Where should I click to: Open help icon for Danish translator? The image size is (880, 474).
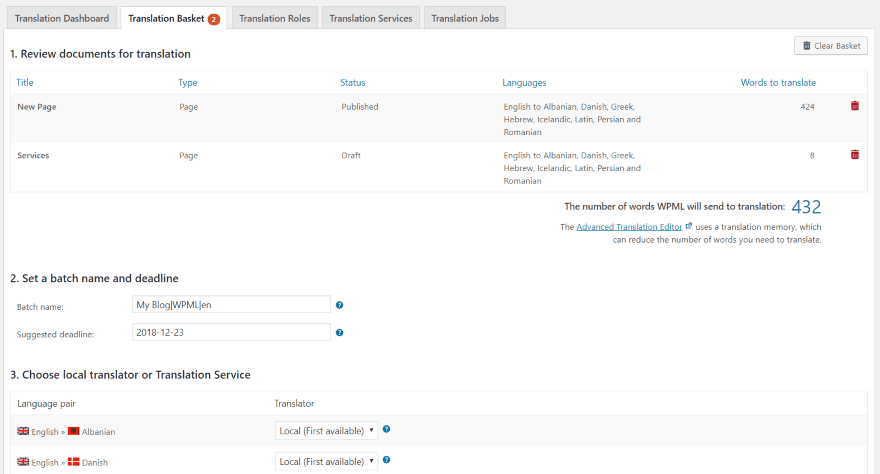coord(386,461)
